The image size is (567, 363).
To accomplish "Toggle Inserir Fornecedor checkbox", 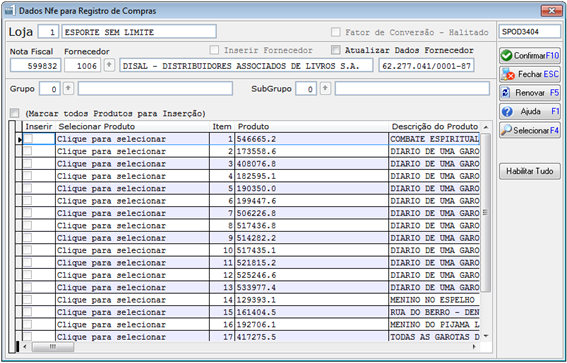I will click(x=214, y=50).
